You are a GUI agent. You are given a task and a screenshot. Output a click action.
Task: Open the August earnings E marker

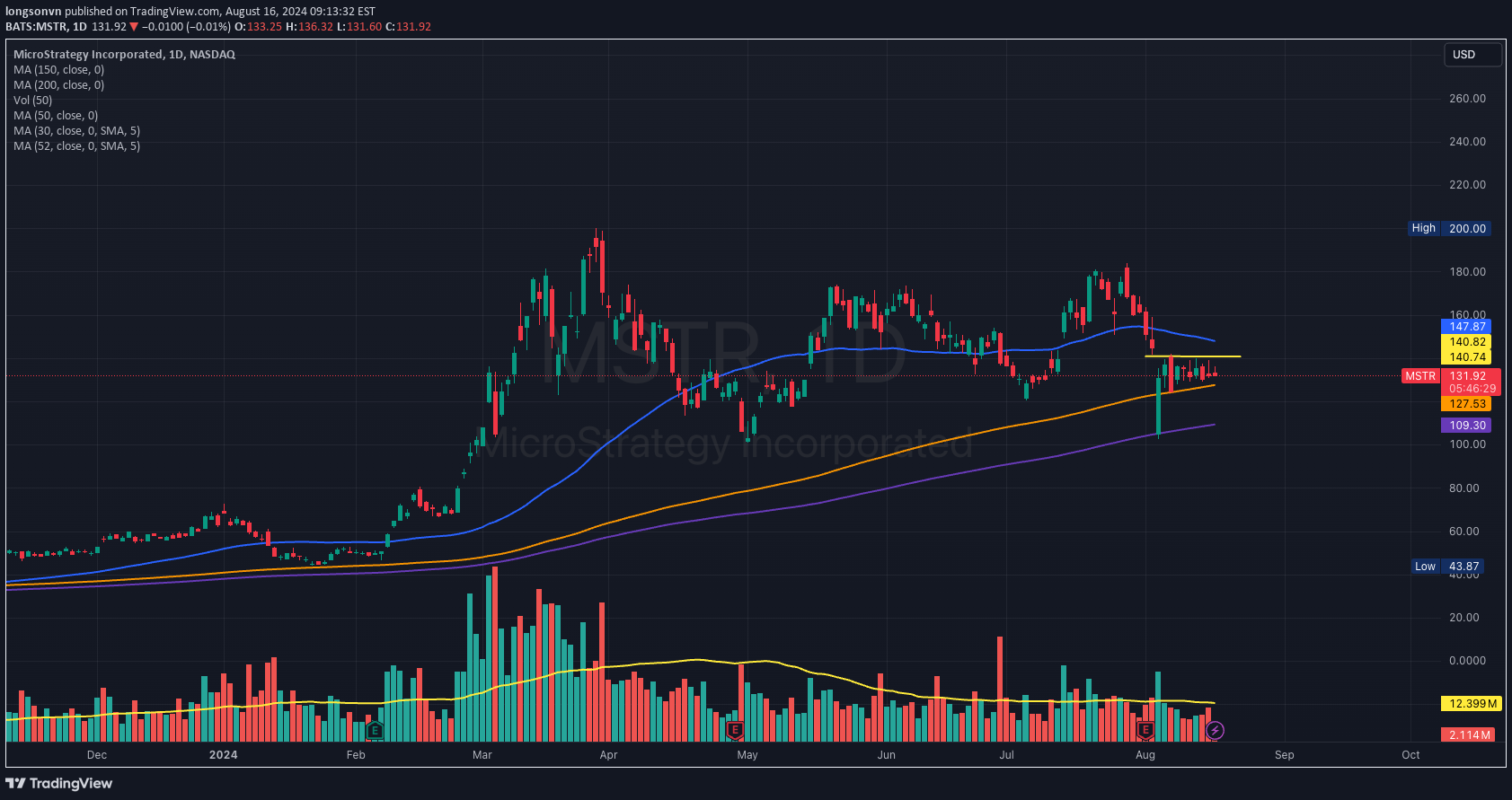pyautogui.click(x=1145, y=730)
